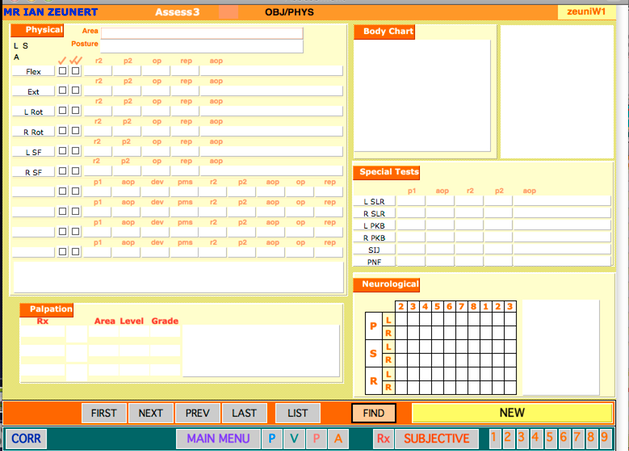Open page 4 in bottom bar
Viewport: 629px width, 451px height.
coord(535,437)
